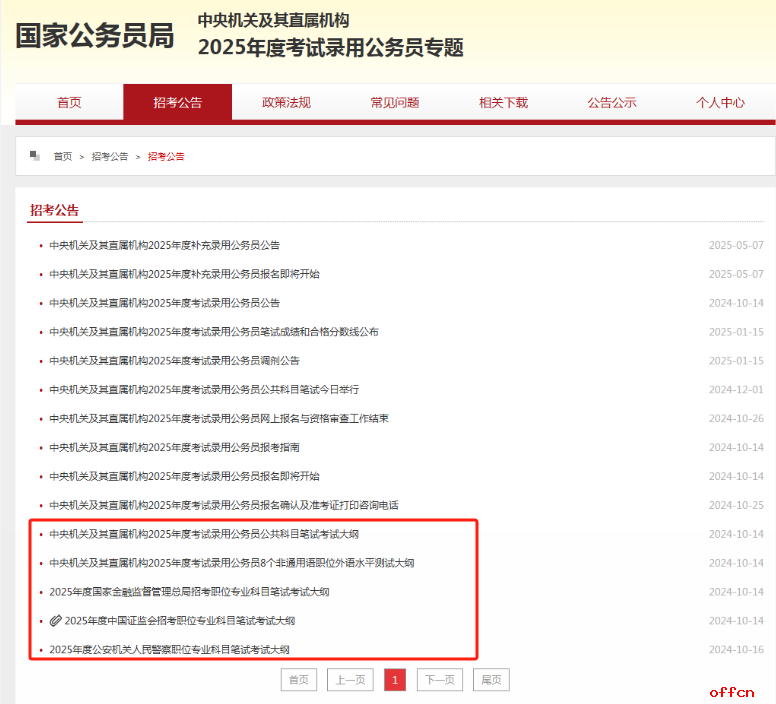Viewport: 776px width, 704px height.
Task: Select page 1 in pagination
Action: pyautogui.click(x=395, y=680)
